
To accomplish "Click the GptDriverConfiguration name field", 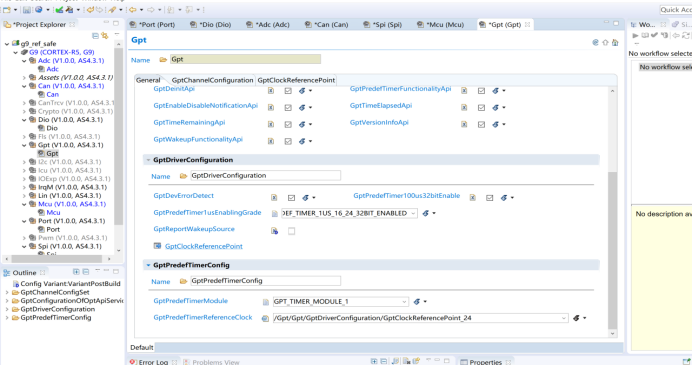I will [265, 175].
